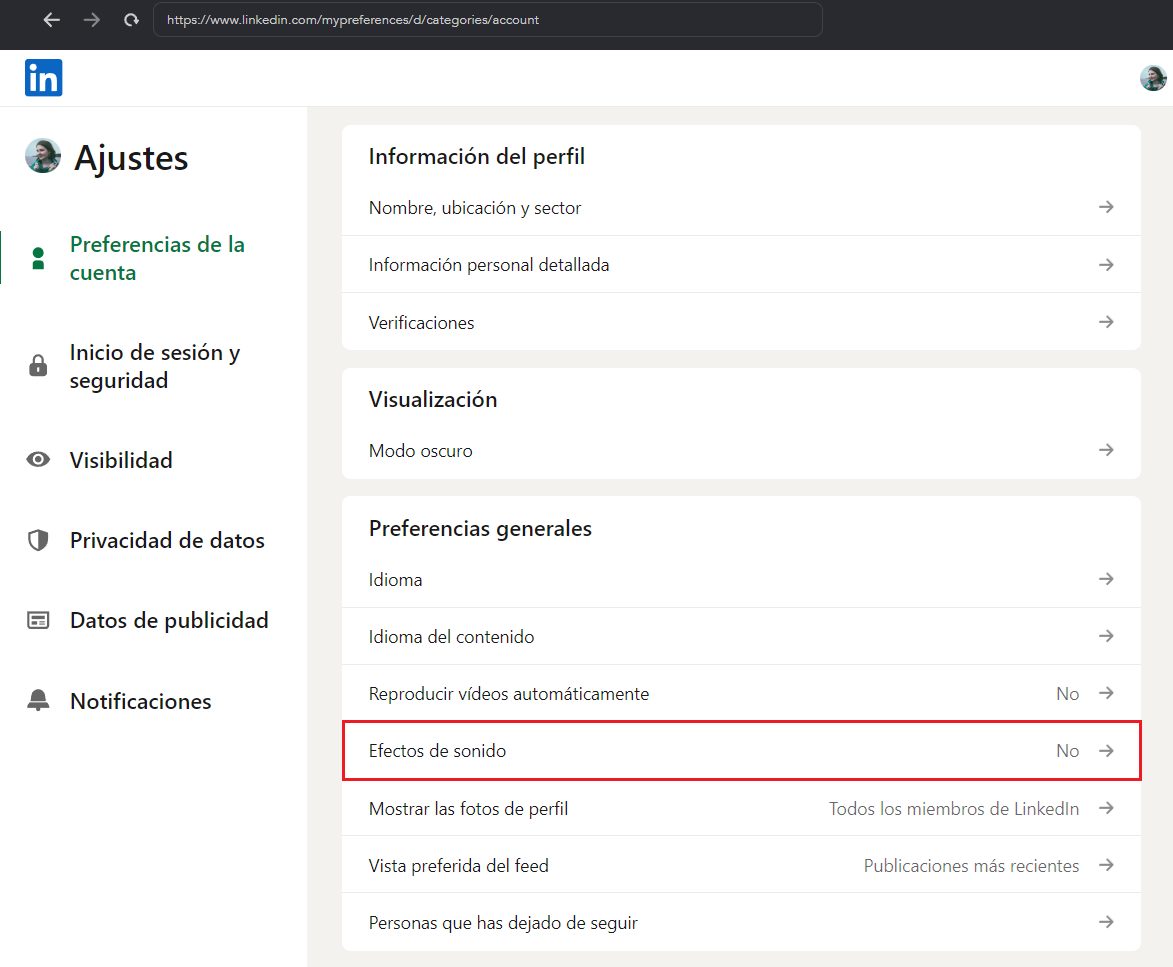Click the bell icon for Notificaciones

(38, 701)
